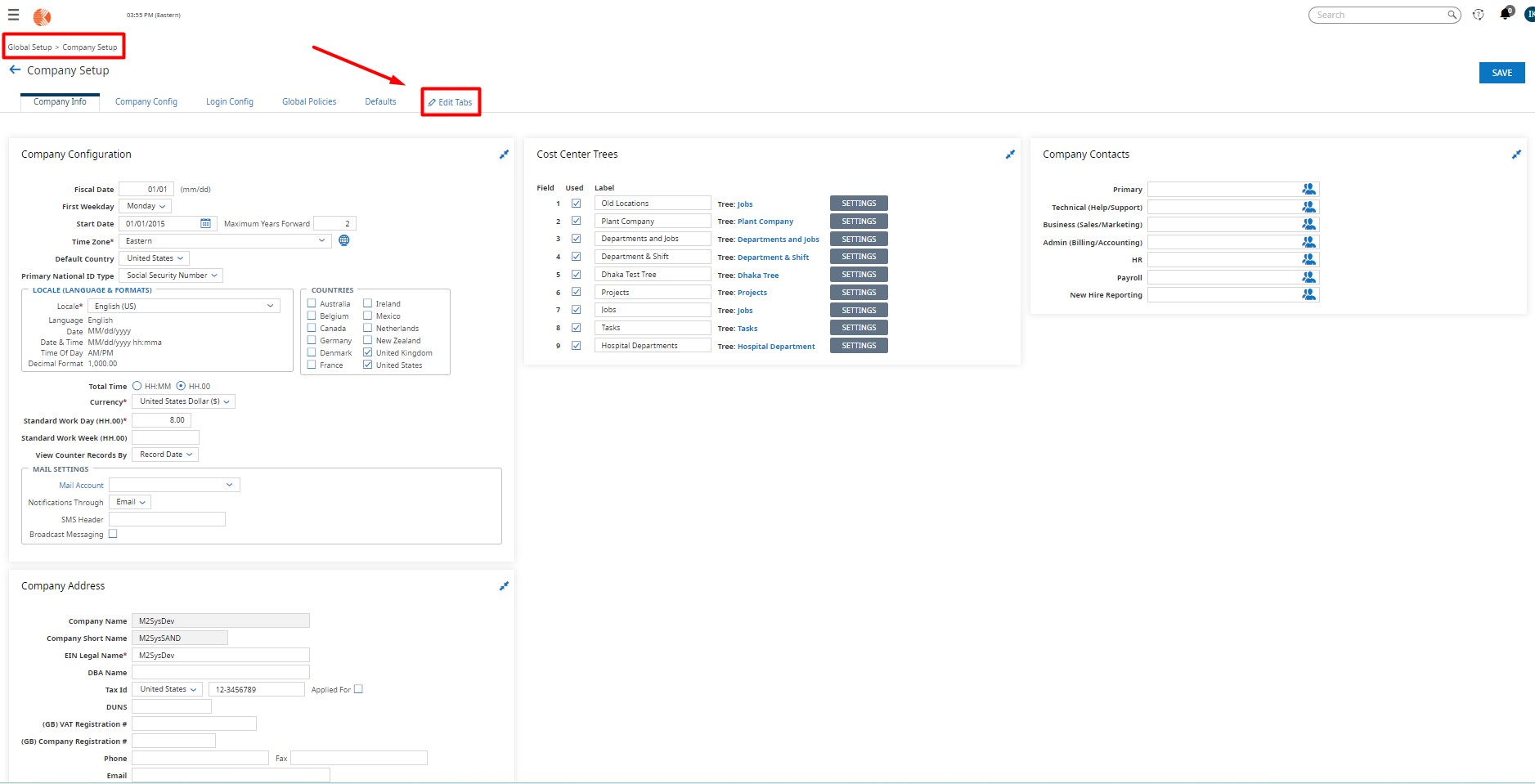This screenshot has height=784, width=1535.
Task: Click the back arrow beside Company Setup
Action: (15, 69)
